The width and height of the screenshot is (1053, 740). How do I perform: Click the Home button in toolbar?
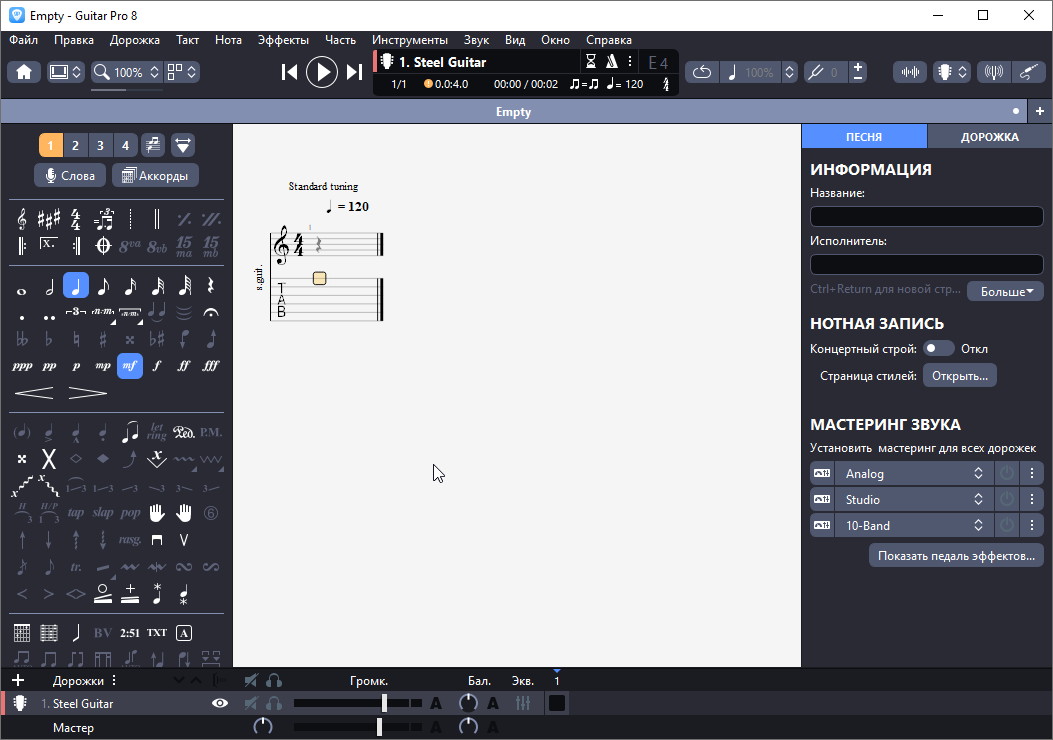[x=24, y=72]
